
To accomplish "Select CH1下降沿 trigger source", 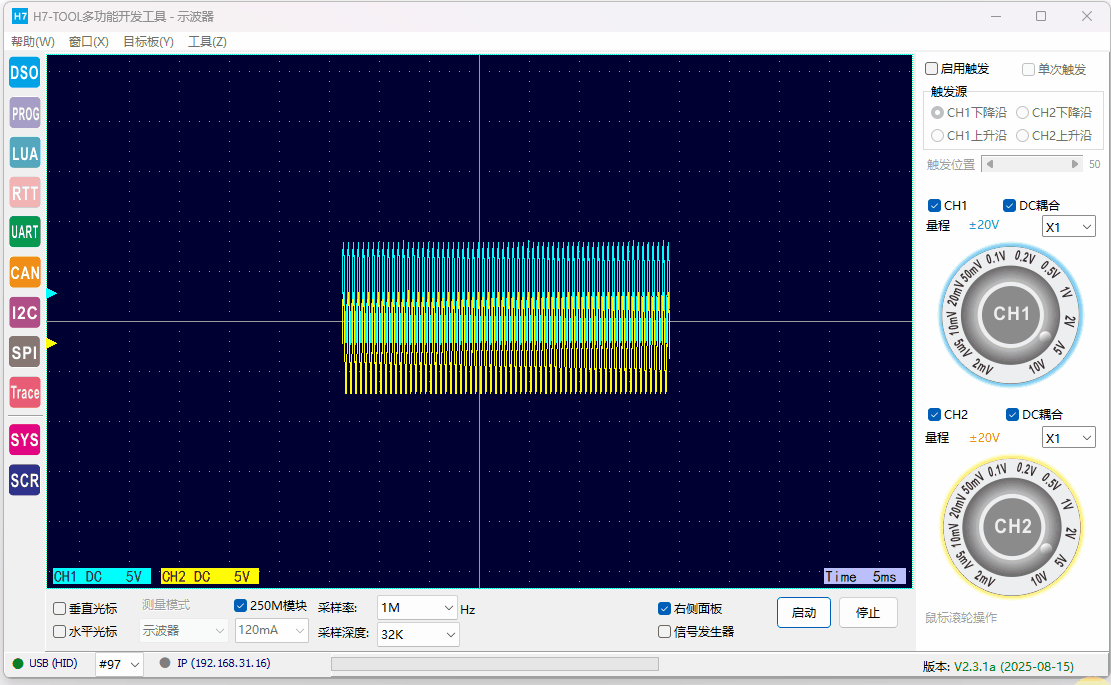I will pos(937,113).
